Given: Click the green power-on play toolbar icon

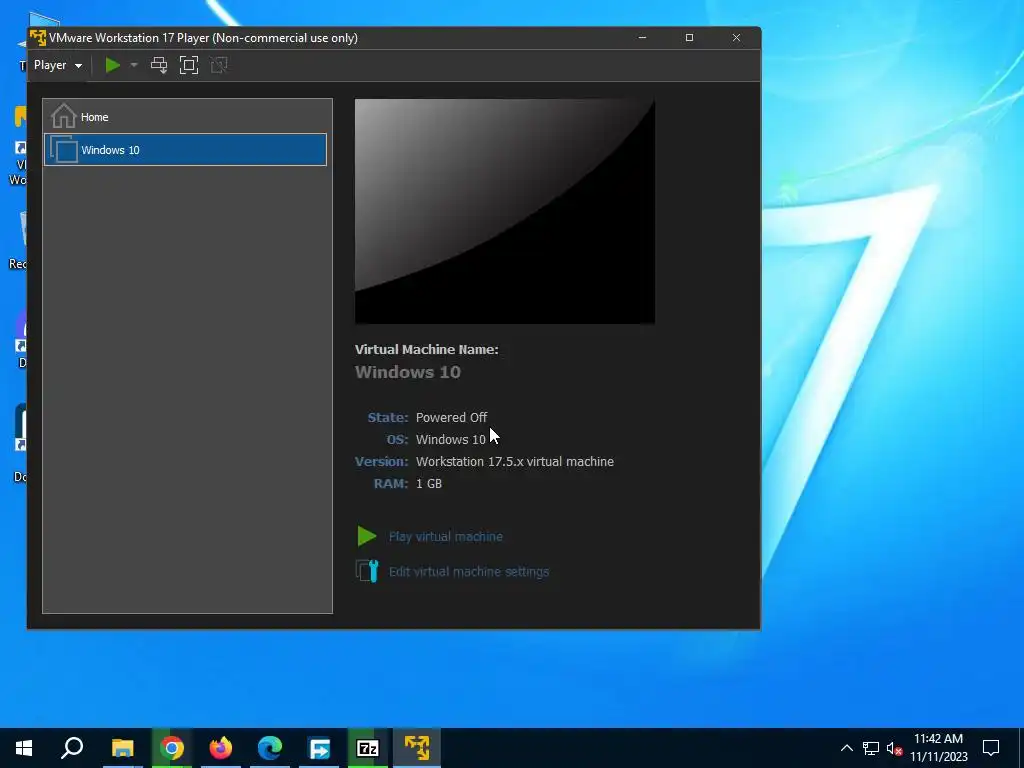Looking at the screenshot, I should point(112,65).
